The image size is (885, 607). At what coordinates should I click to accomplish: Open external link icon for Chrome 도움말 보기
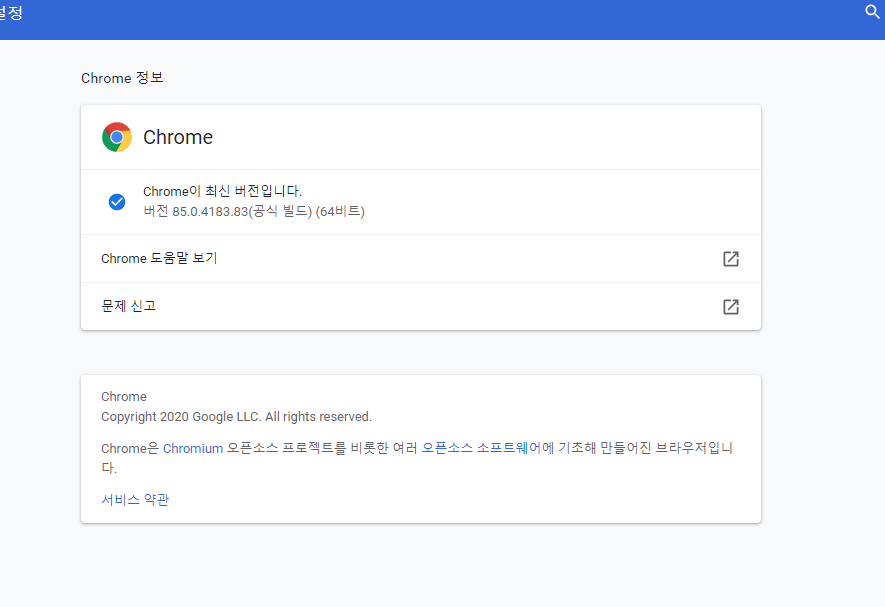pyautogui.click(x=731, y=259)
